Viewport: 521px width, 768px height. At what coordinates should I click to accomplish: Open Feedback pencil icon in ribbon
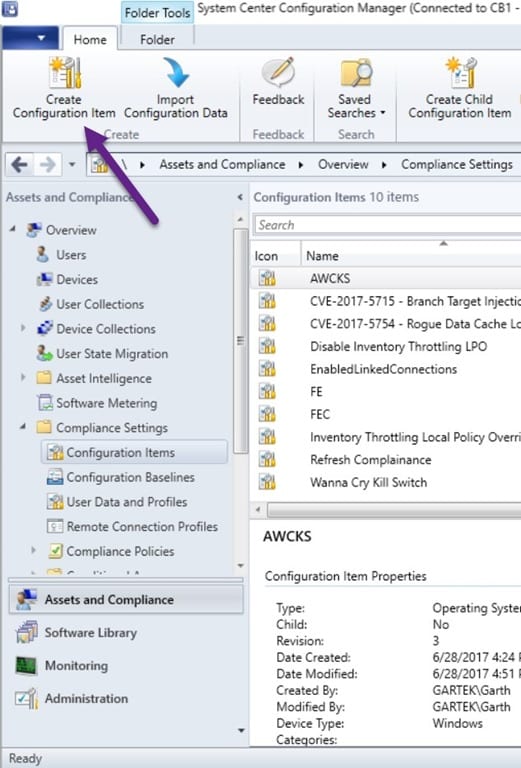click(278, 72)
